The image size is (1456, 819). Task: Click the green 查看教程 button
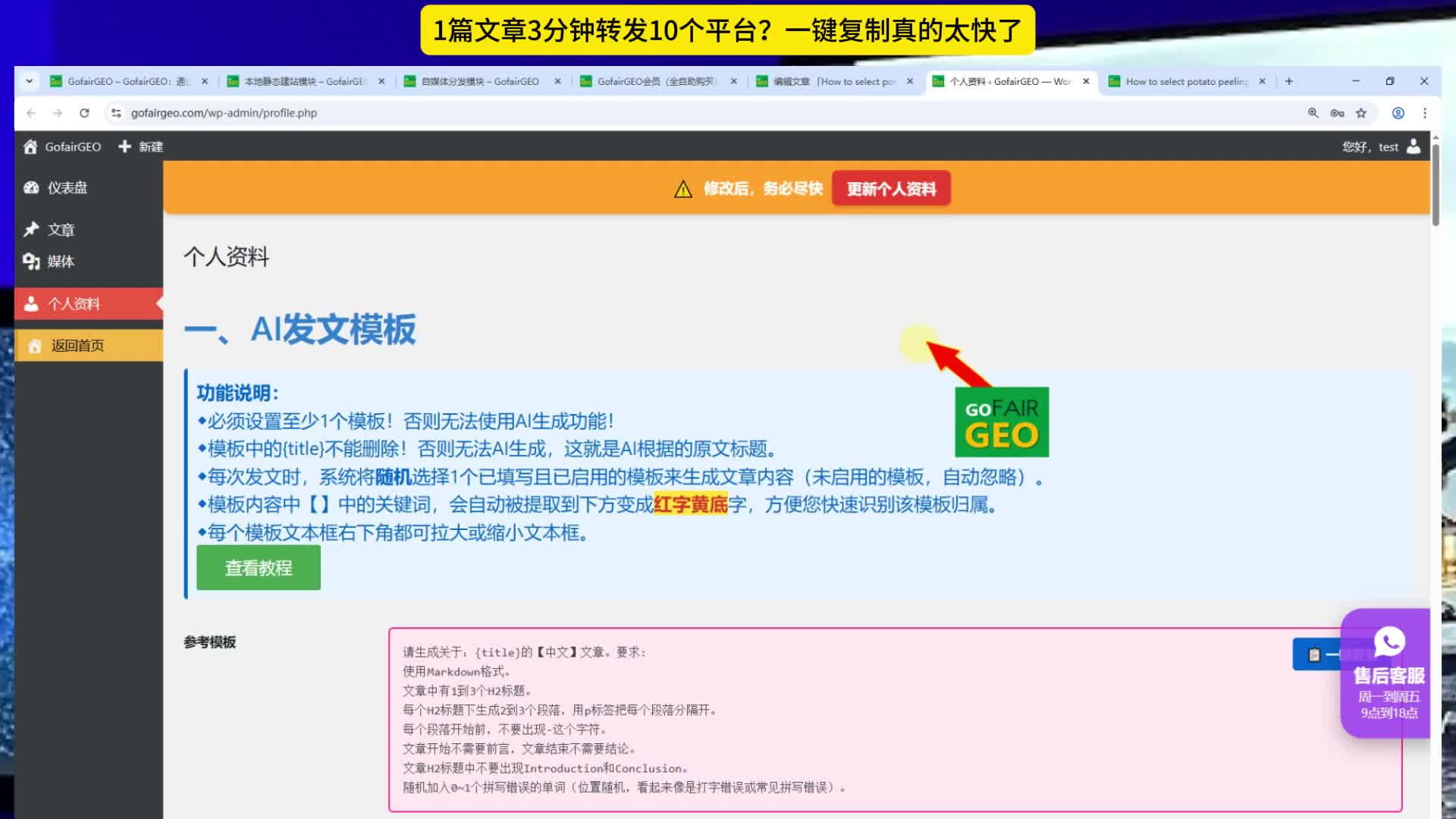tap(258, 568)
